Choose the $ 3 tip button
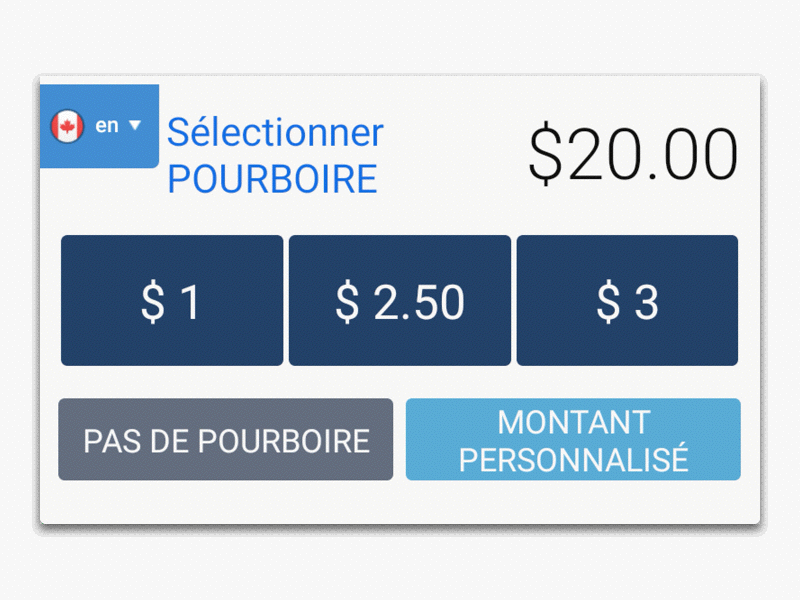 click(x=627, y=301)
